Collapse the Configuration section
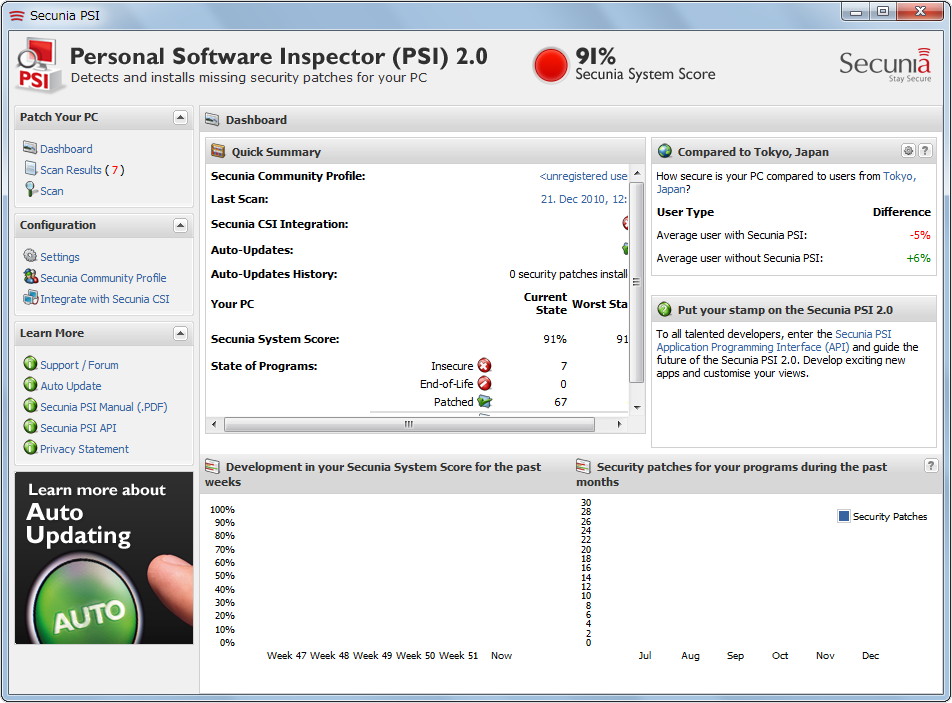 tap(181, 225)
